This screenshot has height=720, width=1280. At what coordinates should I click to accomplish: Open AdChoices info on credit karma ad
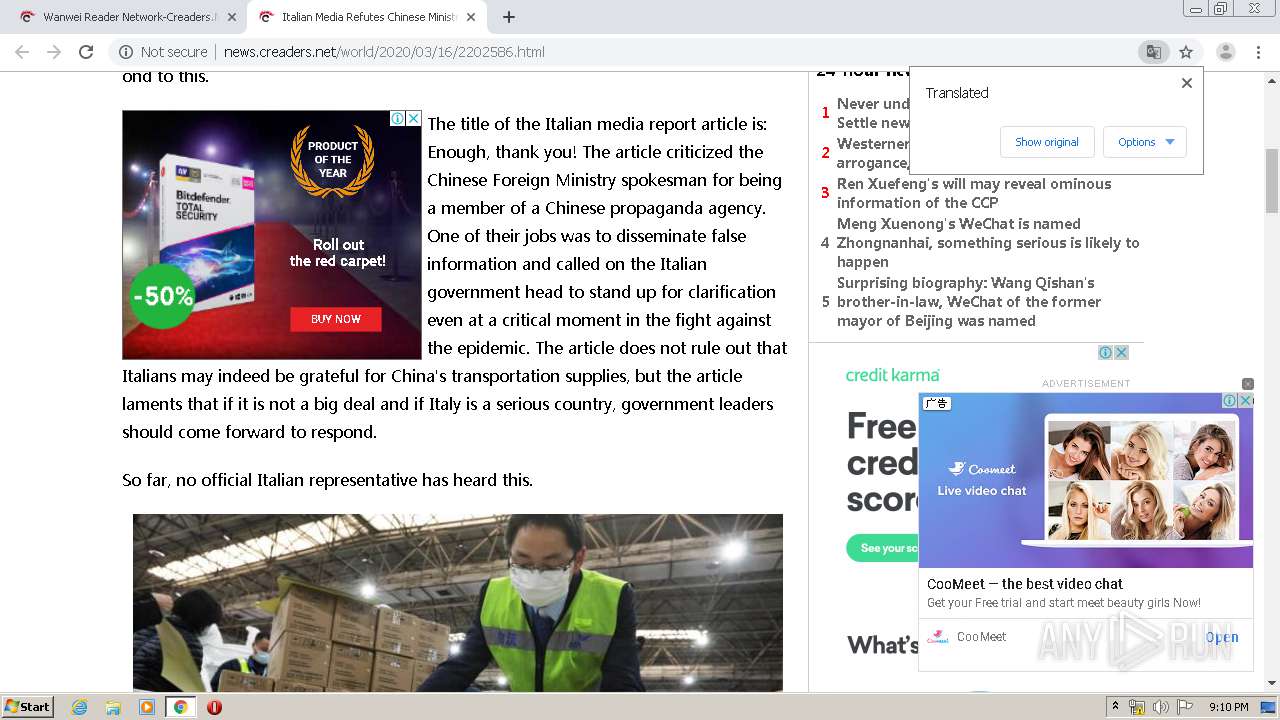pos(1105,352)
